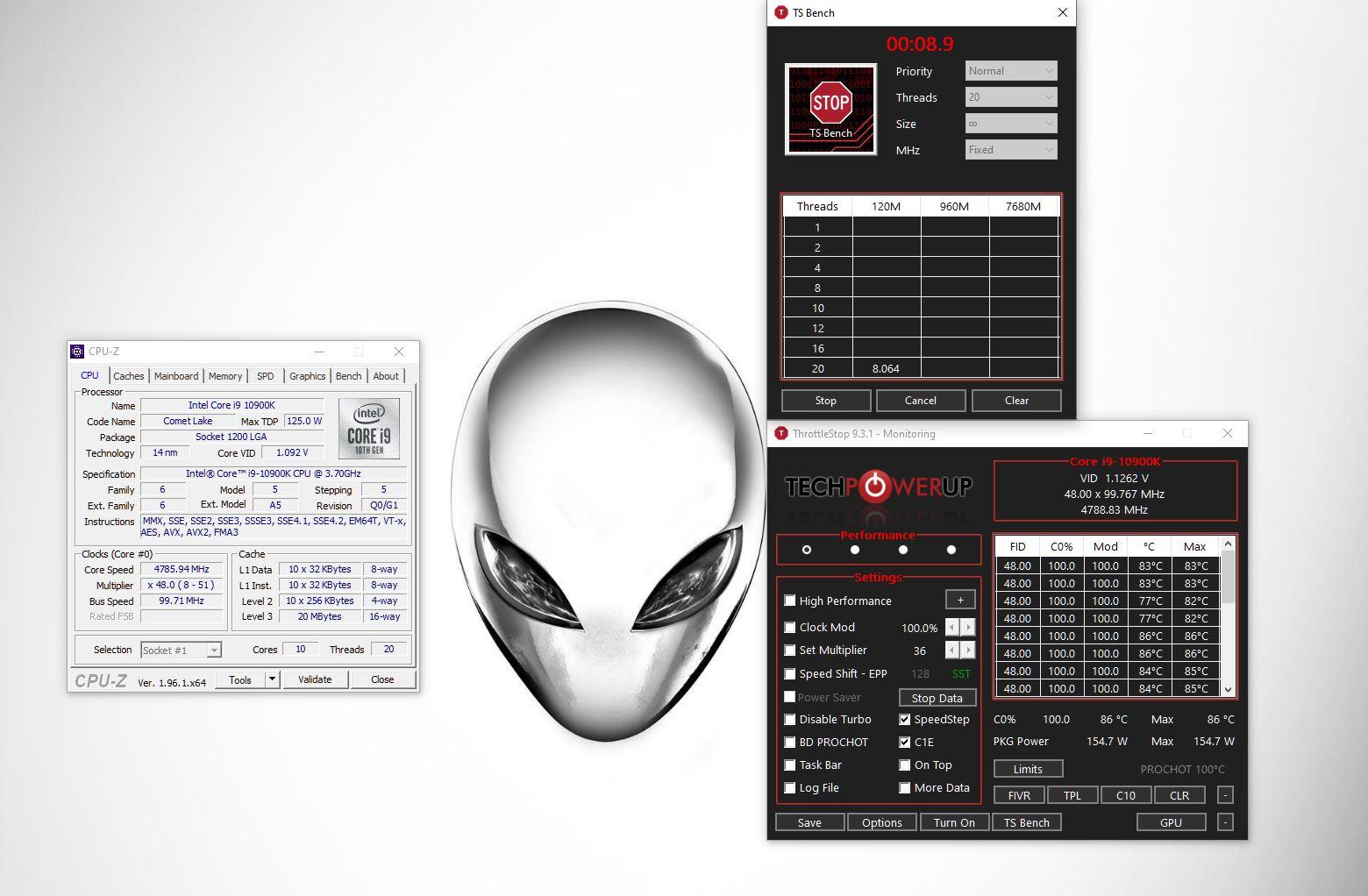
Task: Click the TS Bench title bar logo
Action: pyautogui.click(x=781, y=12)
